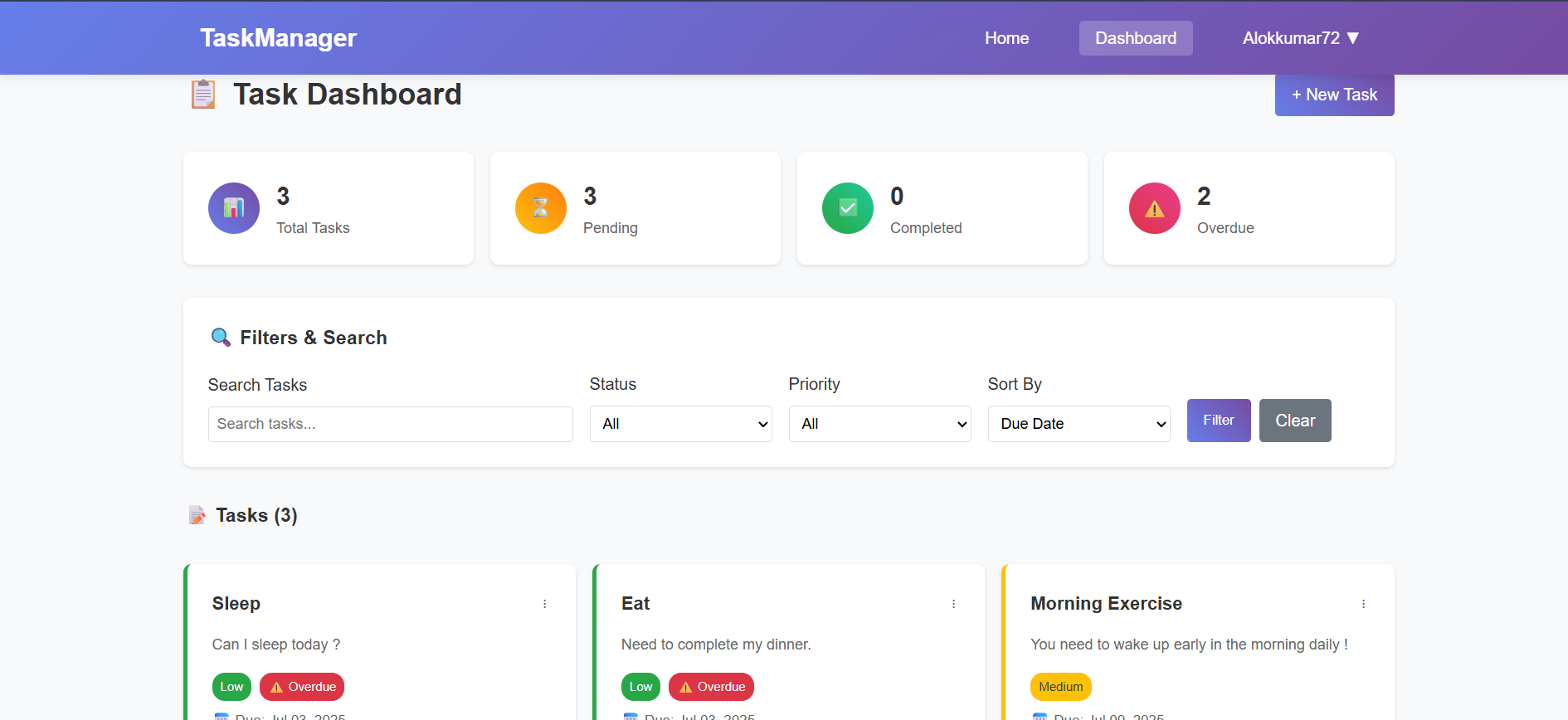1568x720 pixels.
Task: Open the three-dot menu on Eat task
Action: click(x=954, y=604)
